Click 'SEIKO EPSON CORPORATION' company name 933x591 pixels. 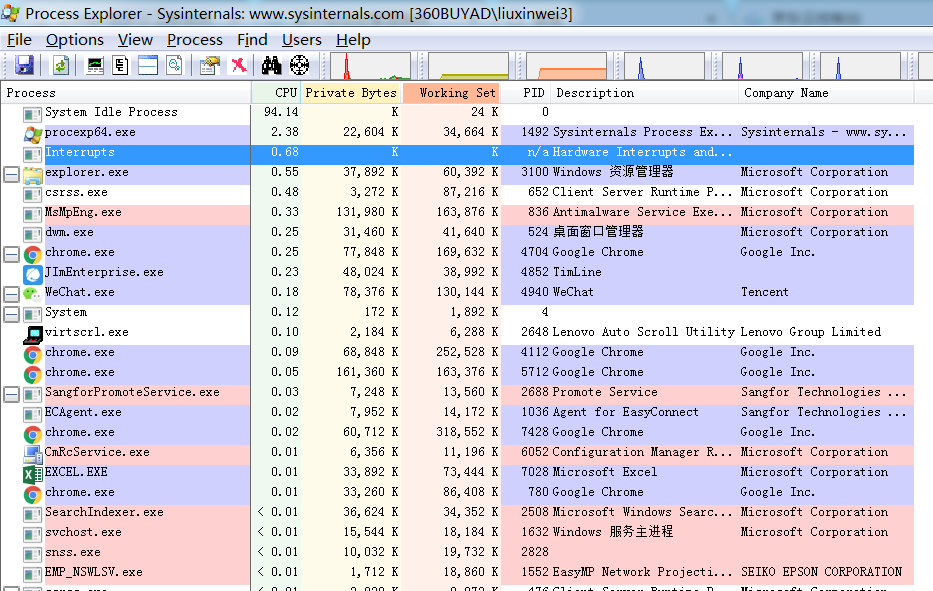click(821, 572)
